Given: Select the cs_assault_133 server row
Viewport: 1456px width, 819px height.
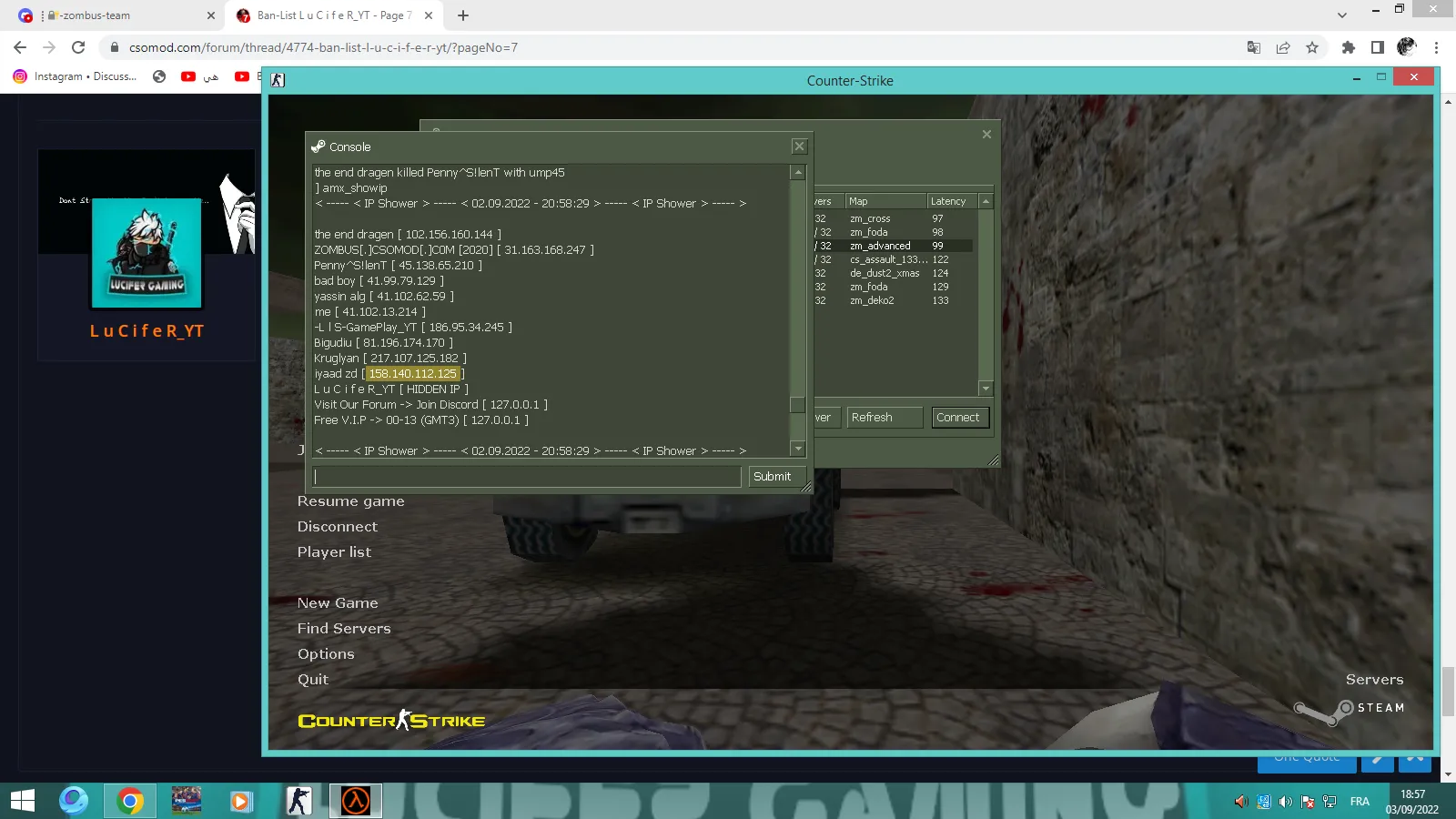Looking at the screenshot, I should tap(895, 259).
